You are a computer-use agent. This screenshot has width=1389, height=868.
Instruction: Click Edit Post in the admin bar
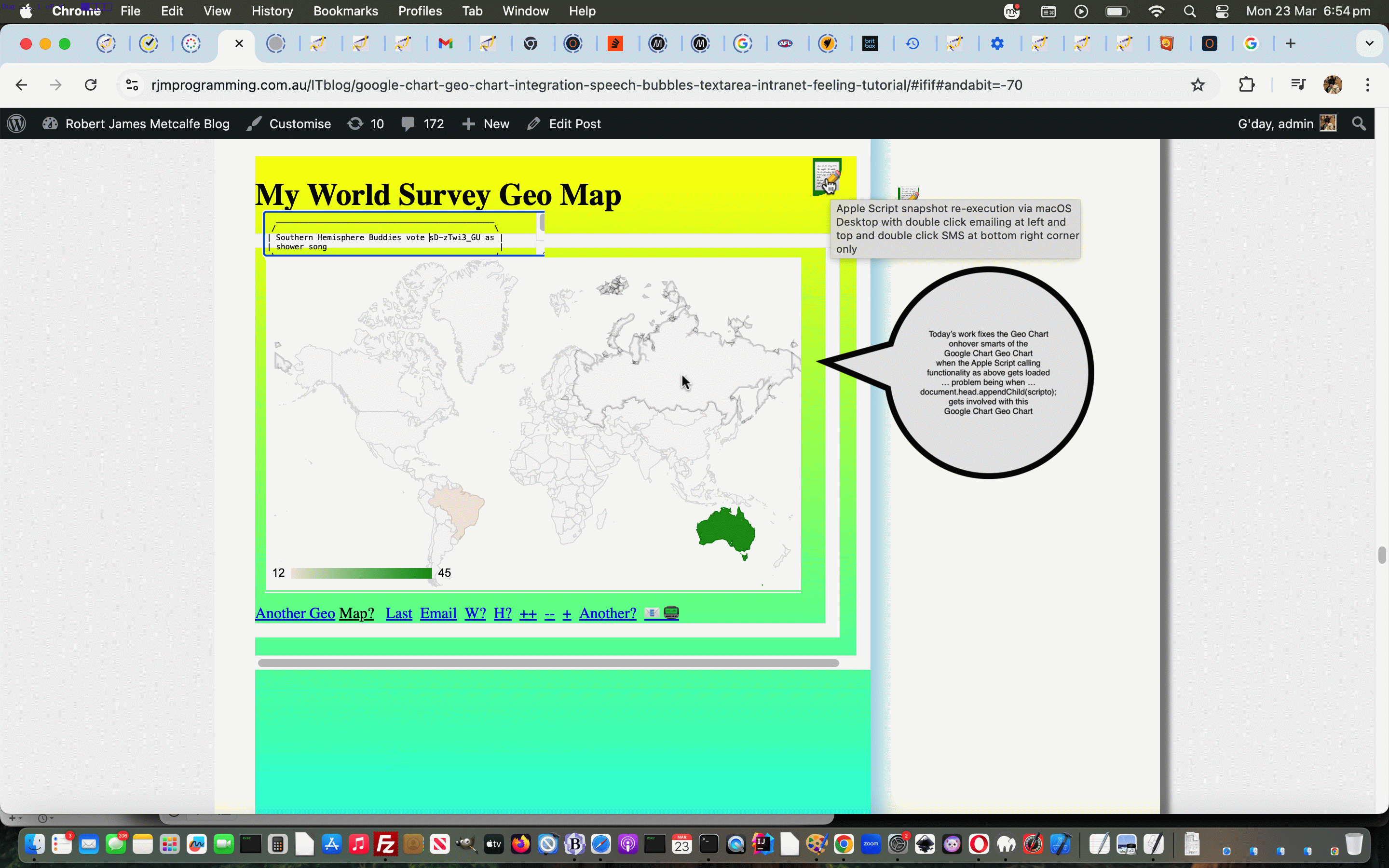pos(564,123)
